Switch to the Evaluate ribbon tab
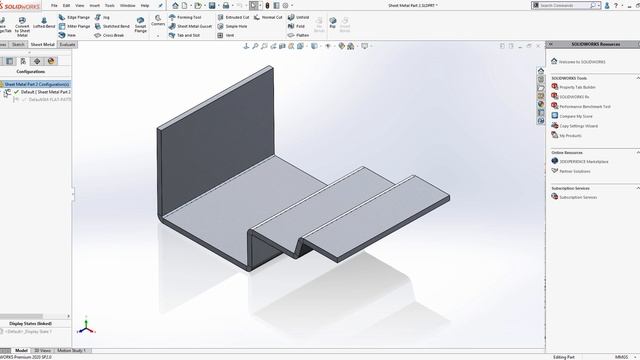The image size is (640, 360). [x=67, y=44]
